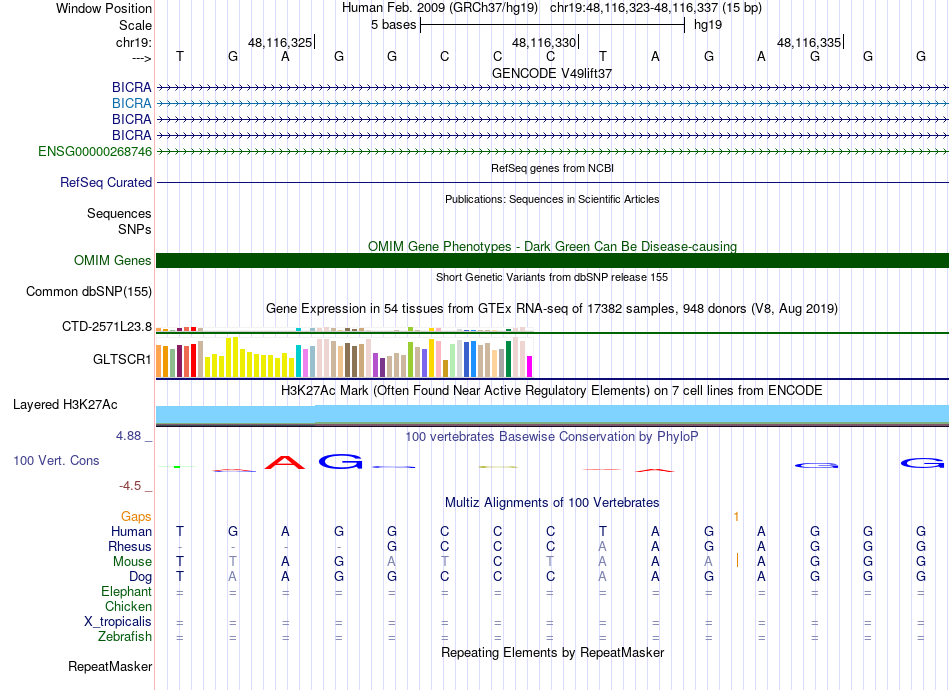The width and height of the screenshot is (950, 690).
Task: Click the dark green OMIM gene bar
Action: coord(552,260)
